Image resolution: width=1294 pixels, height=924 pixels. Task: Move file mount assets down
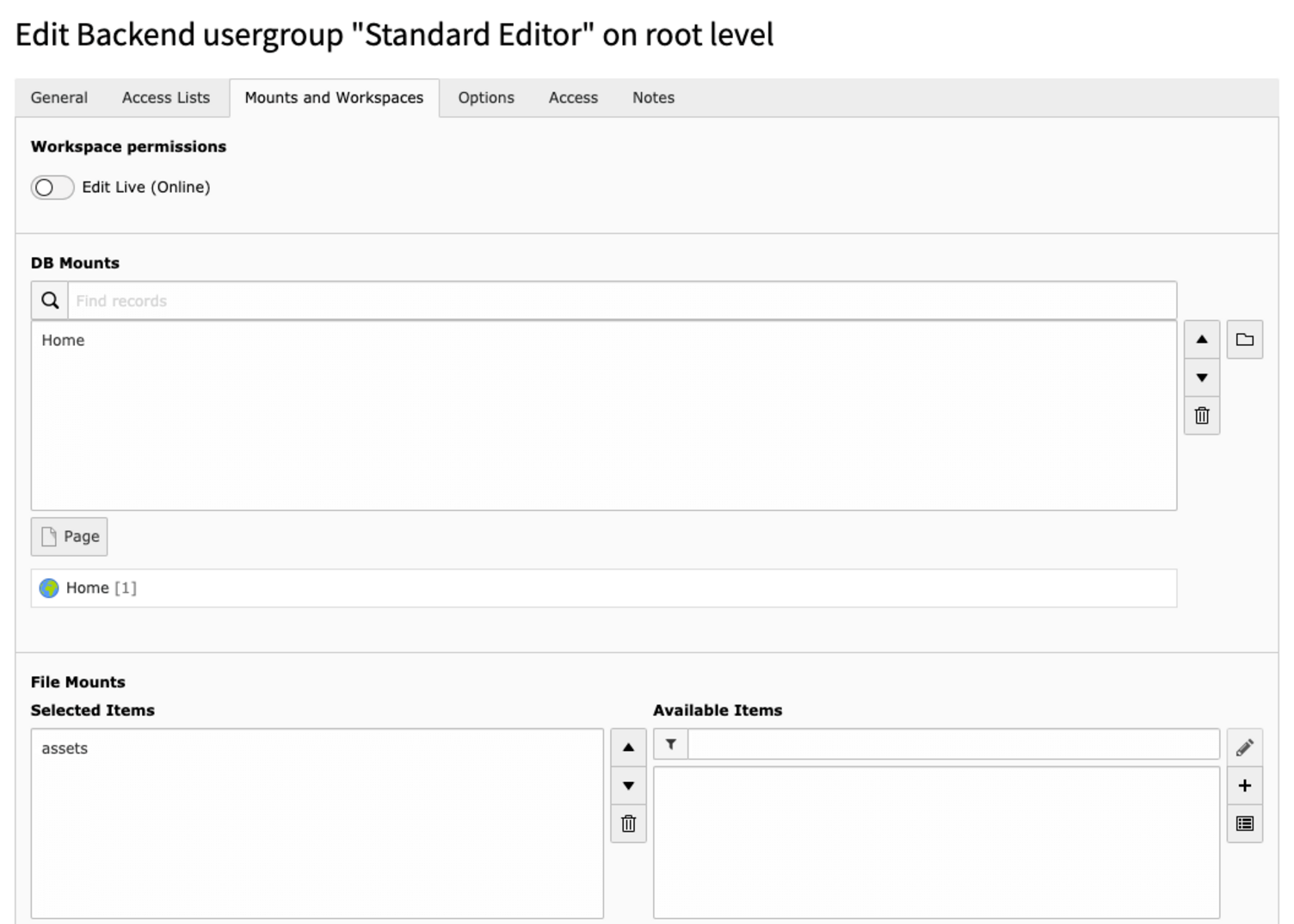pos(629,785)
